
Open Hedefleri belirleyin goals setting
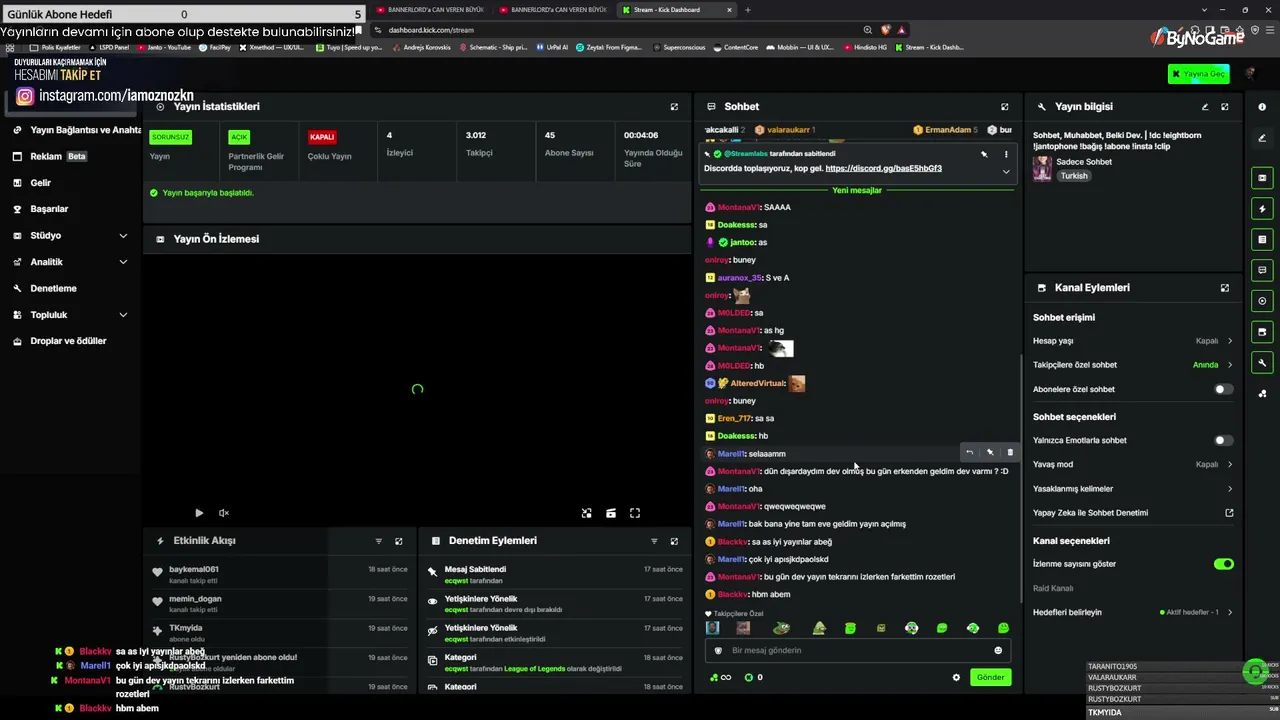(1133, 612)
